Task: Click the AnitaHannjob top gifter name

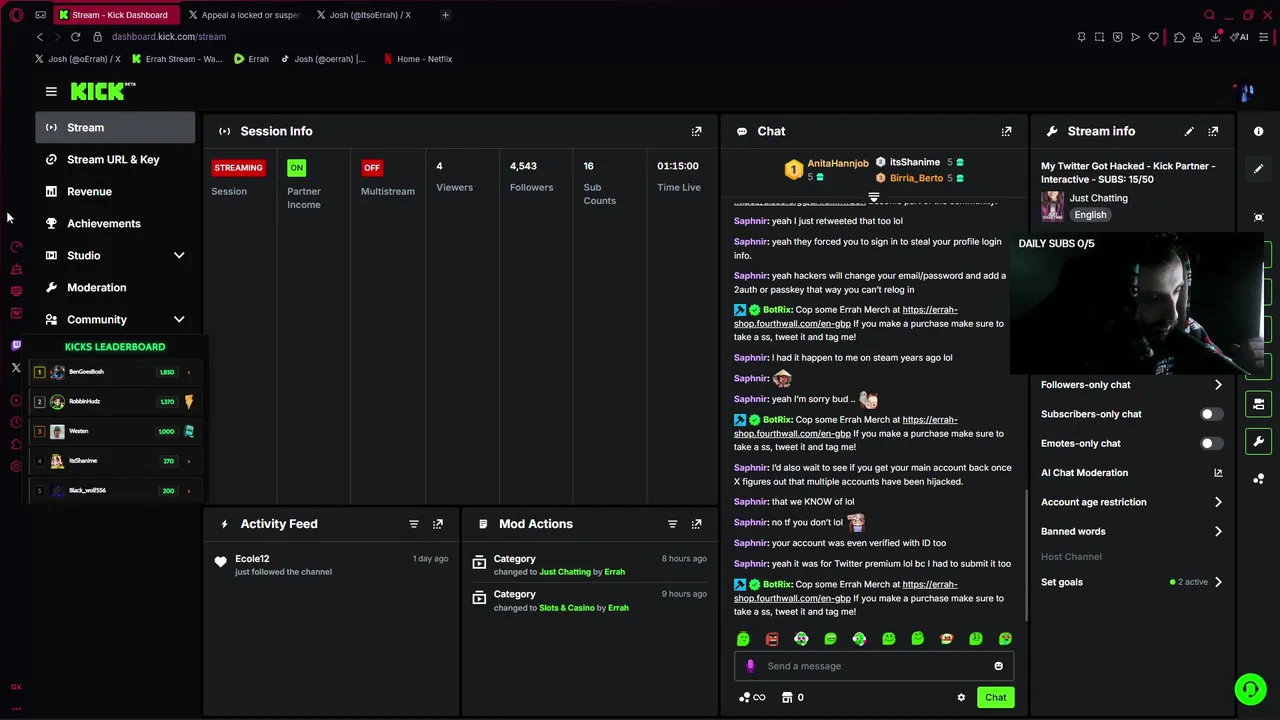Action: pos(838,163)
